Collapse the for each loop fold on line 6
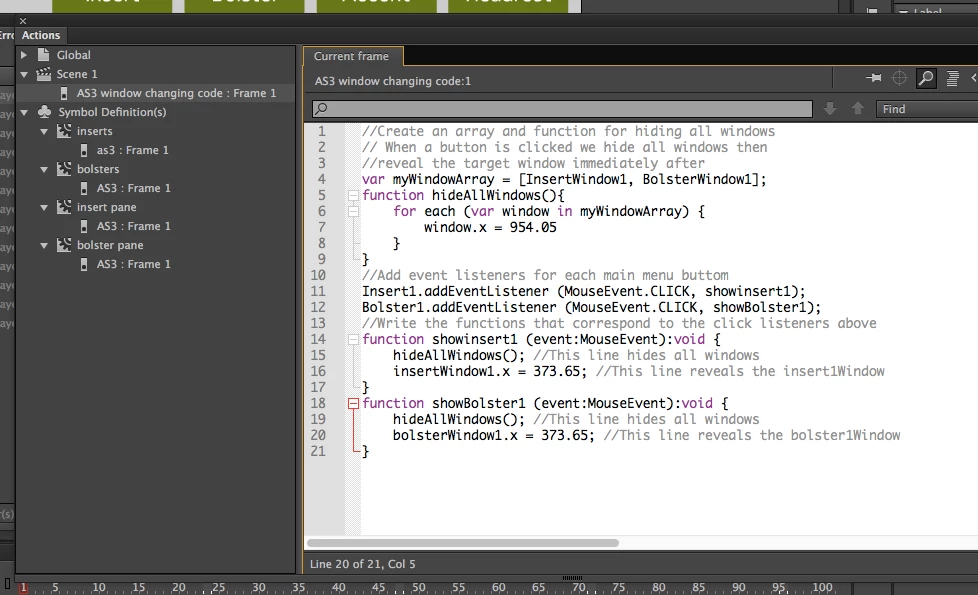978x595 pixels. 353,211
